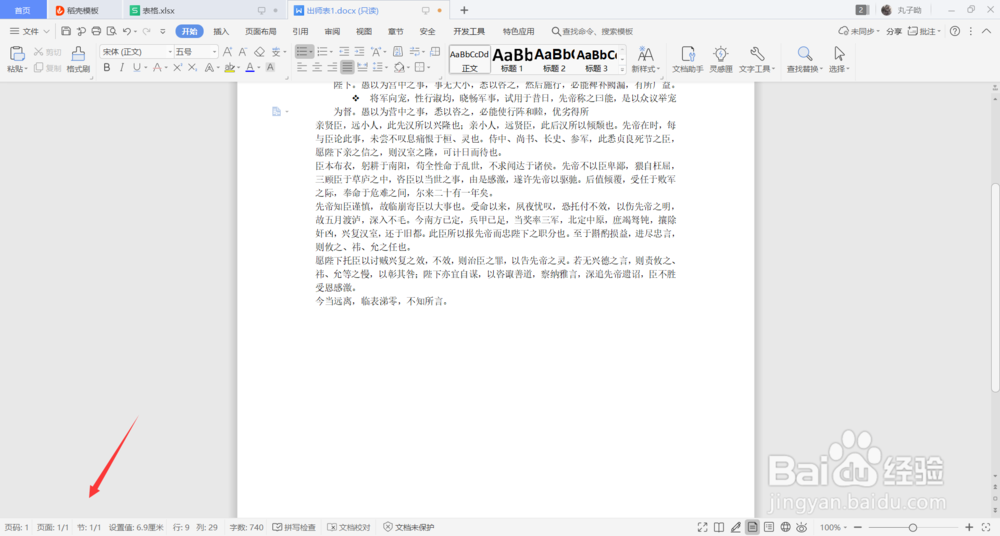This screenshot has width=1000, height=536.
Task: Open a new tab with the plus button
Action: (x=464, y=10)
